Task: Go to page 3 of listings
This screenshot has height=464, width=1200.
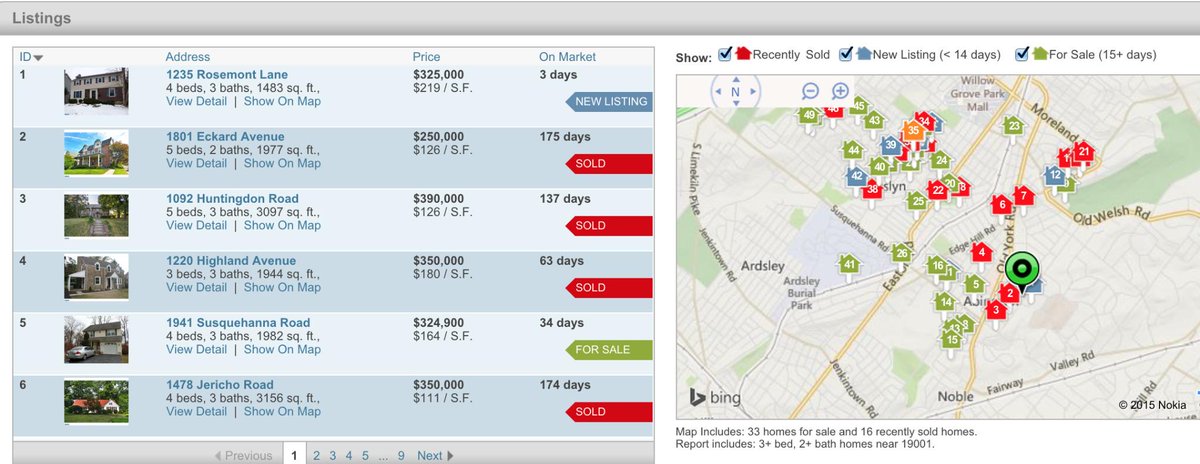Action: coord(333,456)
